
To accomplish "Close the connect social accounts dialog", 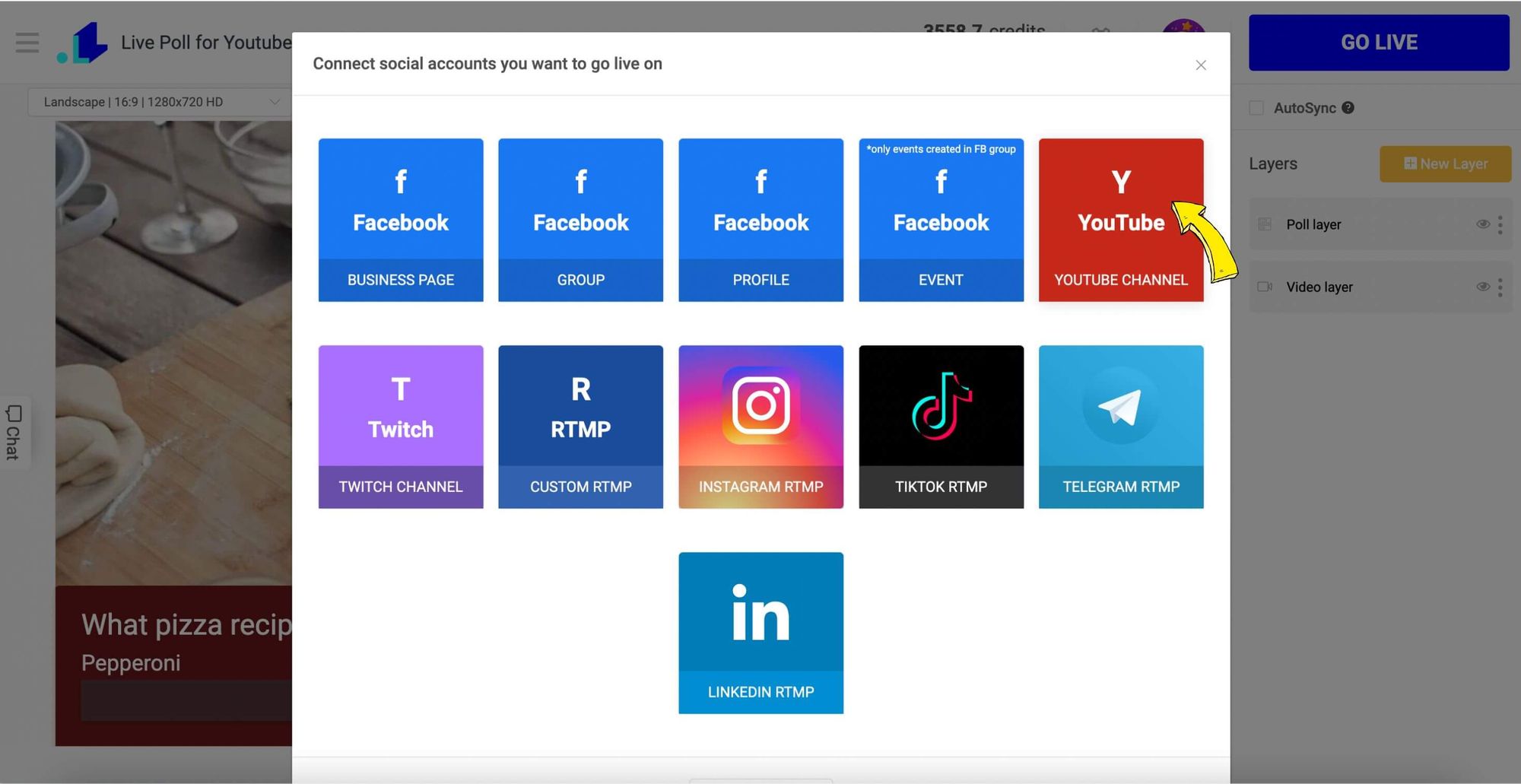I will (x=1201, y=65).
